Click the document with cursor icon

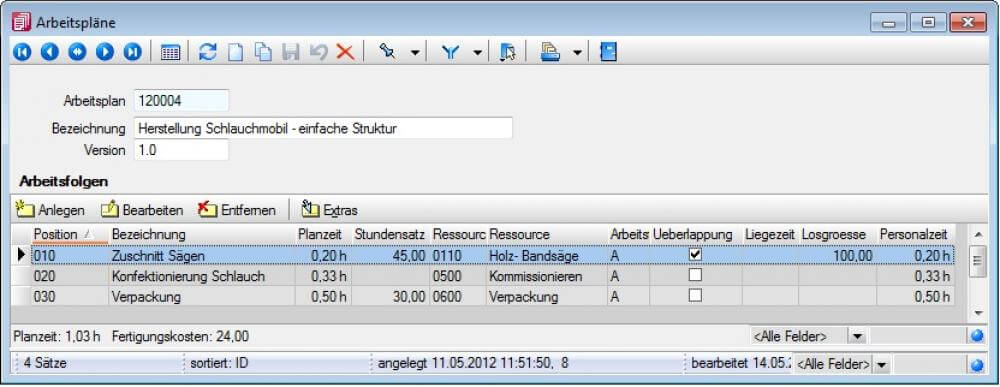point(508,52)
